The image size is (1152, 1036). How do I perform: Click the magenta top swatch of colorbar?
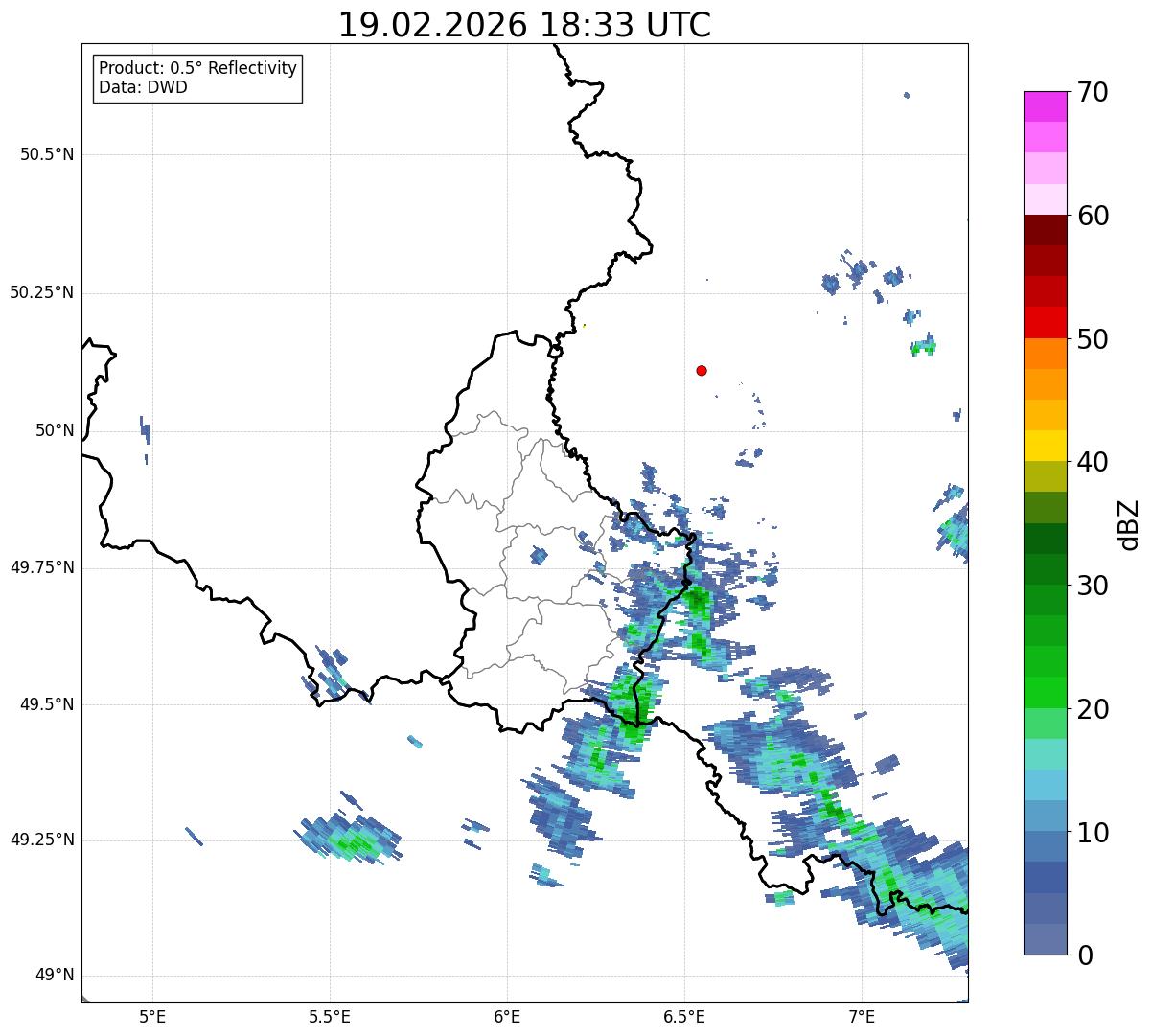tap(1045, 106)
